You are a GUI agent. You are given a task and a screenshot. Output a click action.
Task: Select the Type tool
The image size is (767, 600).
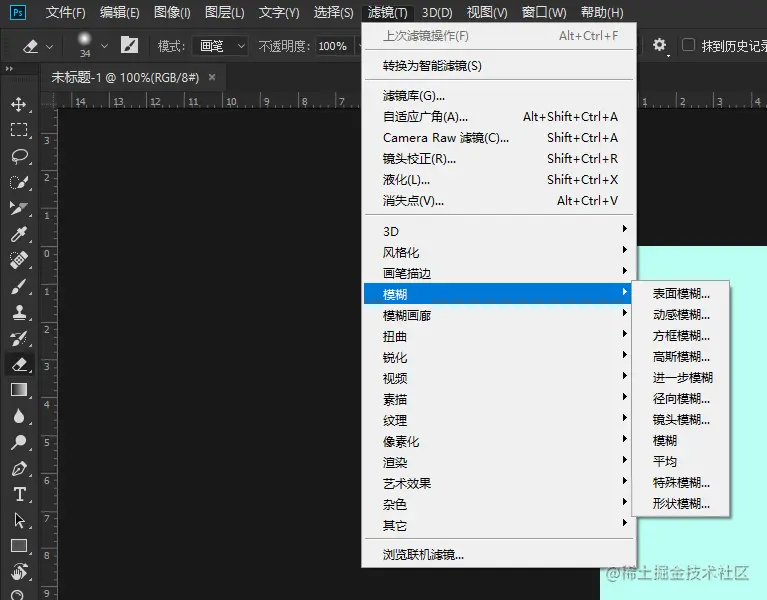coord(19,494)
